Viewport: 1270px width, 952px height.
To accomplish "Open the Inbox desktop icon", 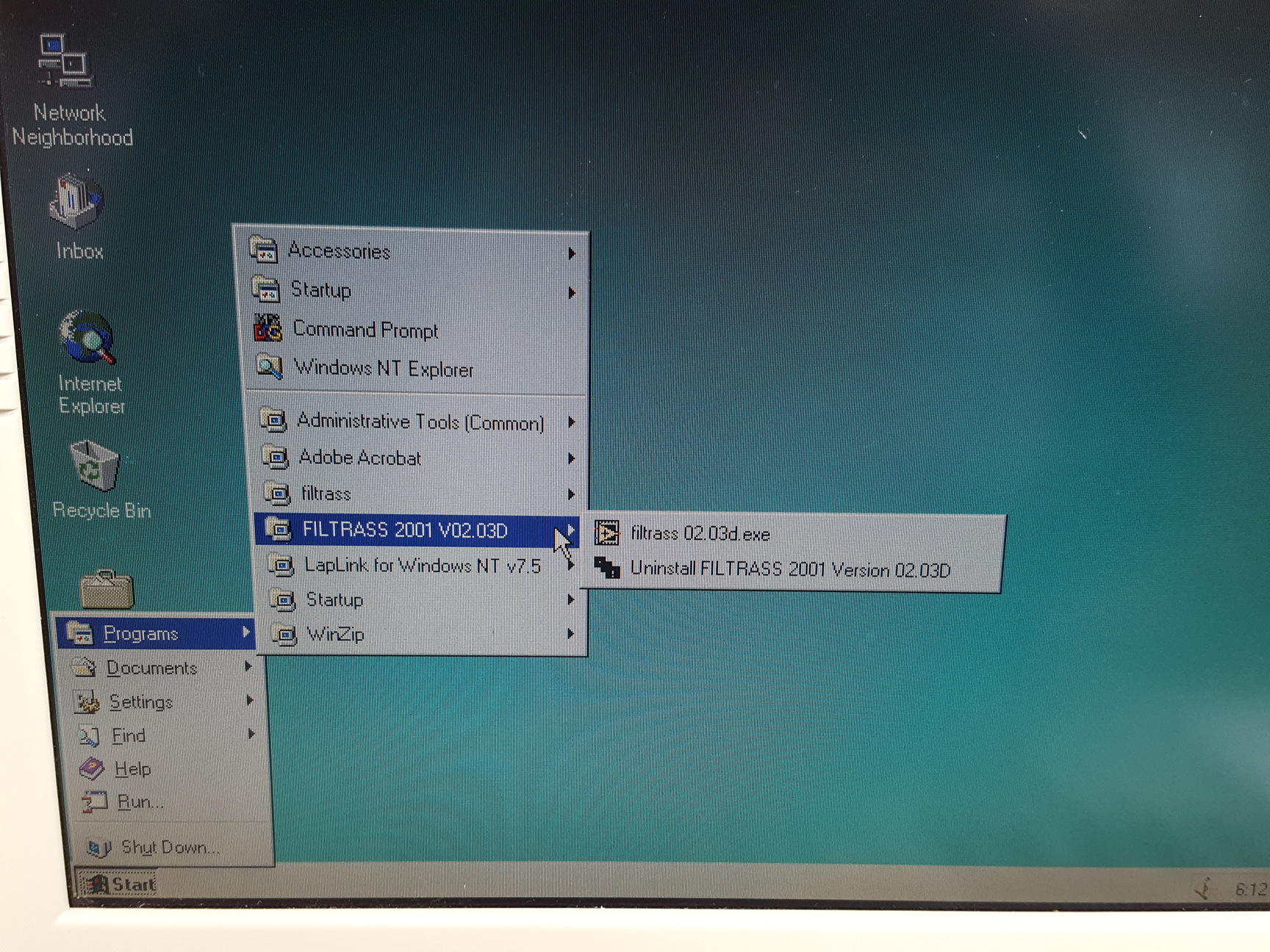I will (76, 201).
